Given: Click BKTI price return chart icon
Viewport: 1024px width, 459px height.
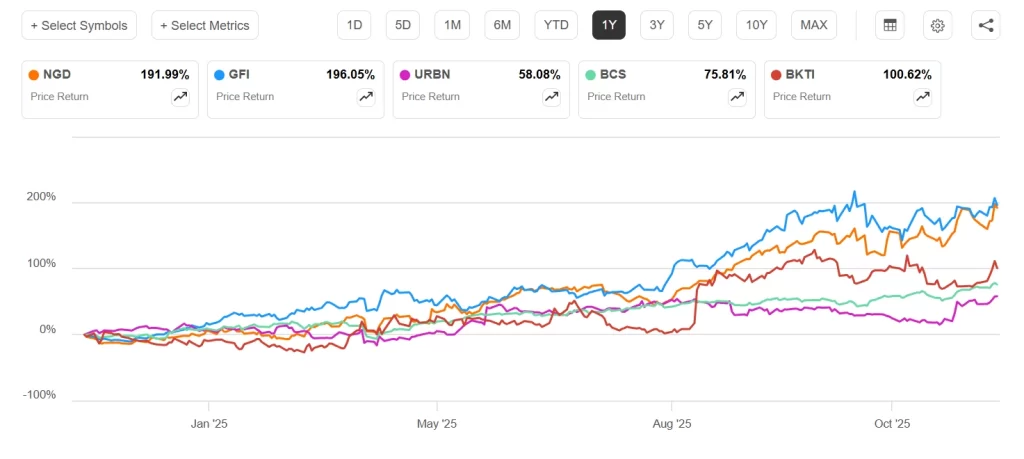Looking at the screenshot, I should pyautogui.click(x=922, y=97).
